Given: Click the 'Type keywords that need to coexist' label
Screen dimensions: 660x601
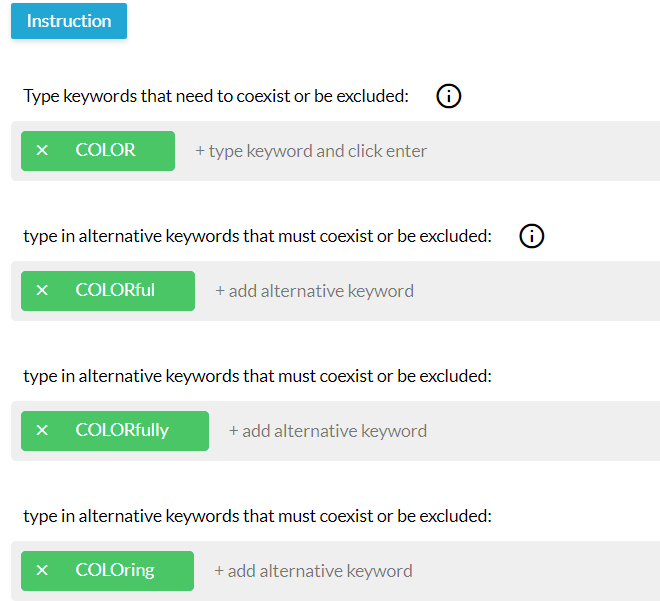Looking at the screenshot, I should [x=216, y=96].
